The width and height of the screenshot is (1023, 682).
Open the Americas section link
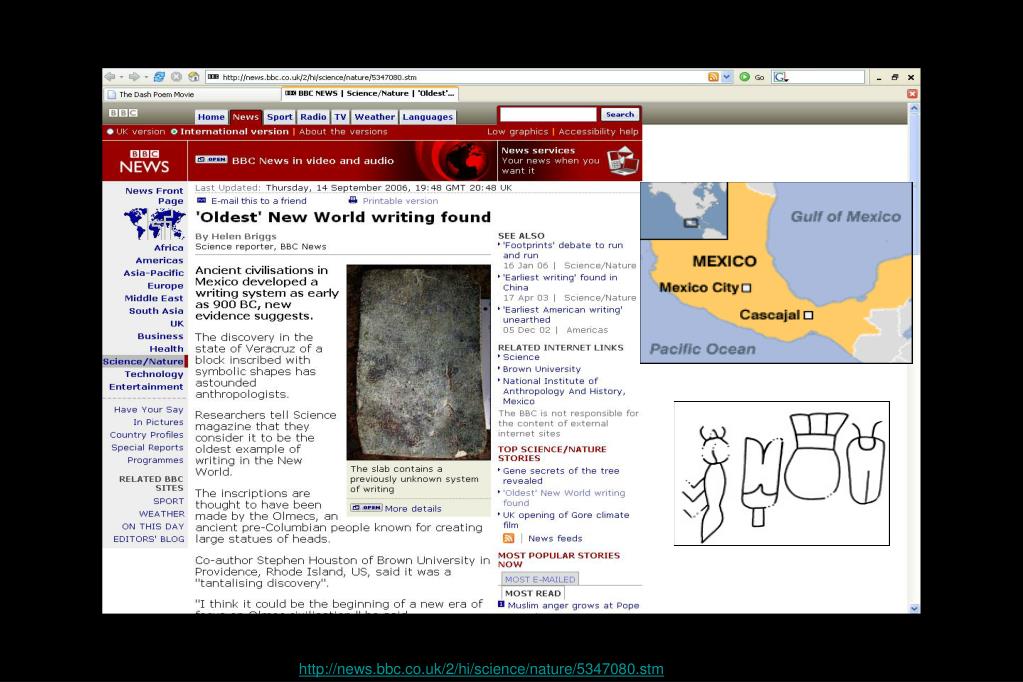point(159,260)
